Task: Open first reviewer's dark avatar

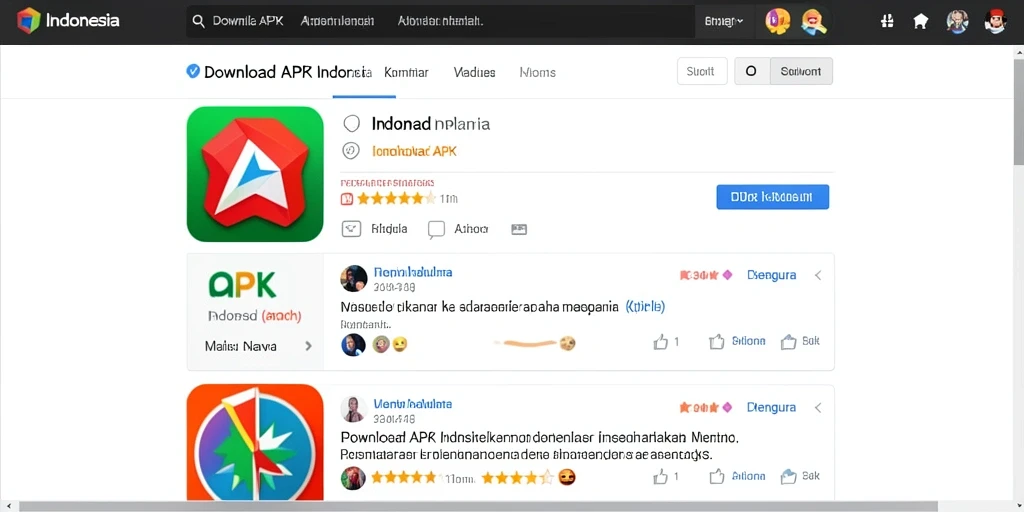Action: (x=354, y=279)
